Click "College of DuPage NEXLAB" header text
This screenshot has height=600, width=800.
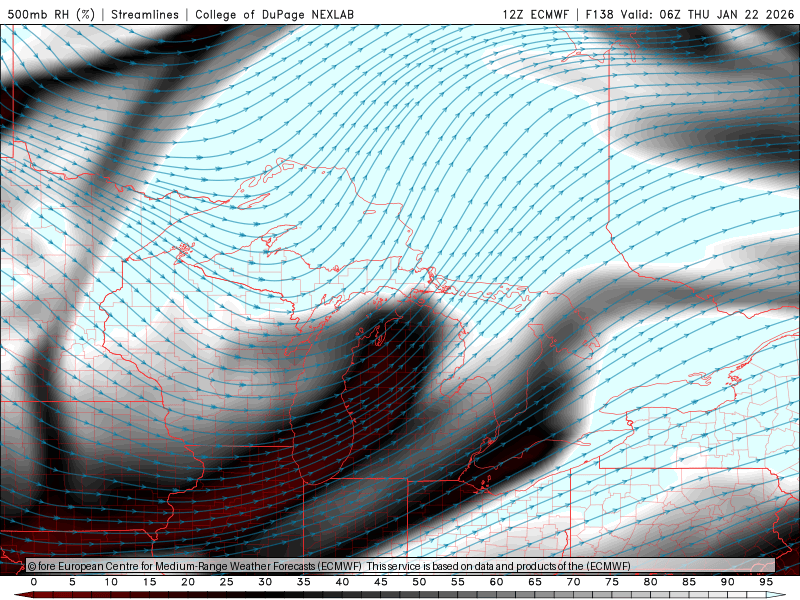pos(274,14)
